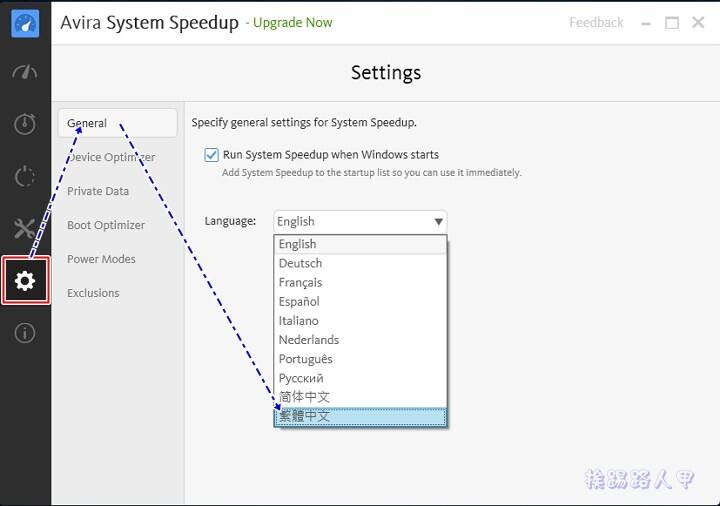Open the Exclusions tab

(x=93, y=293)
